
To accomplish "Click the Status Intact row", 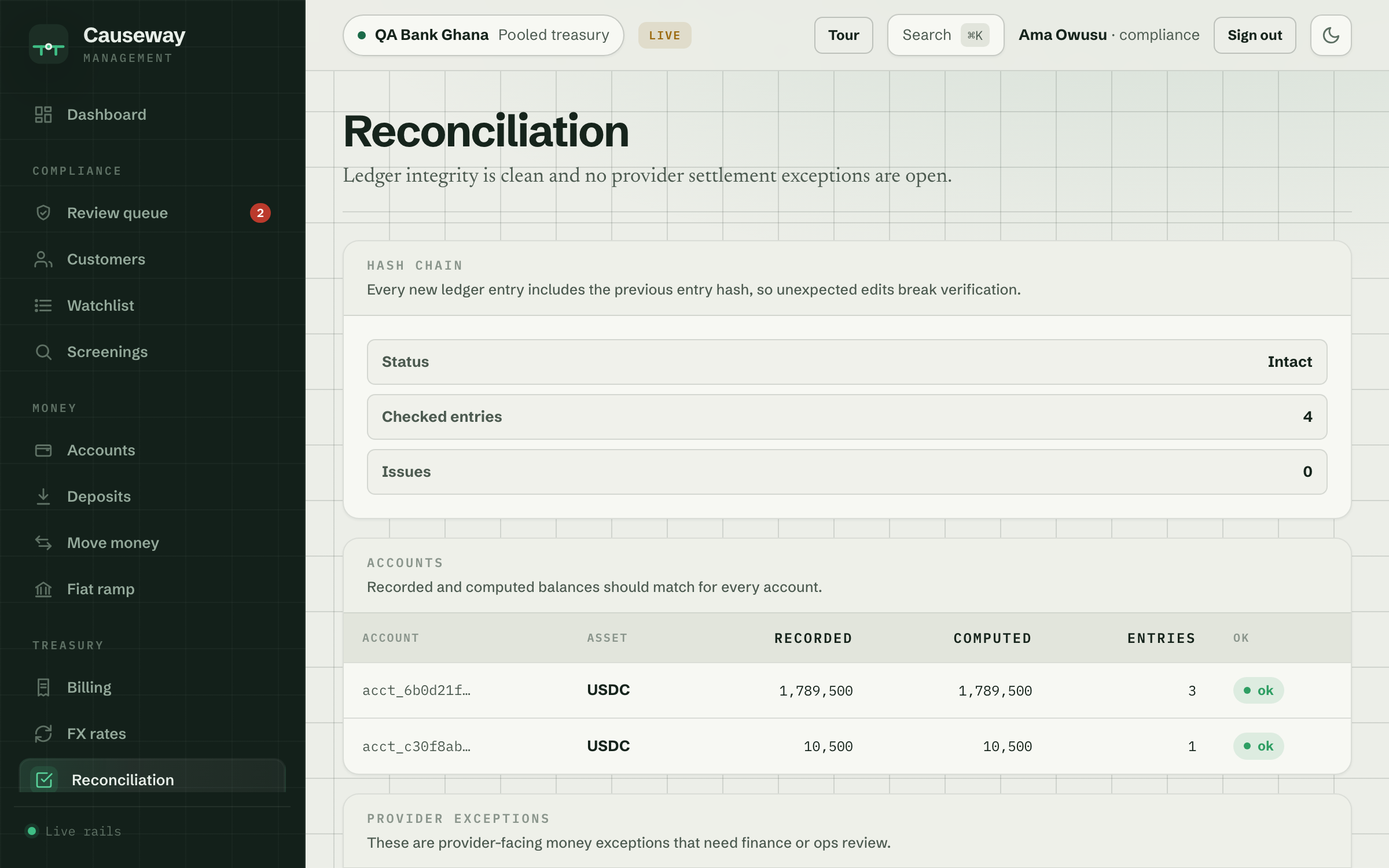I will pos(847,362).
